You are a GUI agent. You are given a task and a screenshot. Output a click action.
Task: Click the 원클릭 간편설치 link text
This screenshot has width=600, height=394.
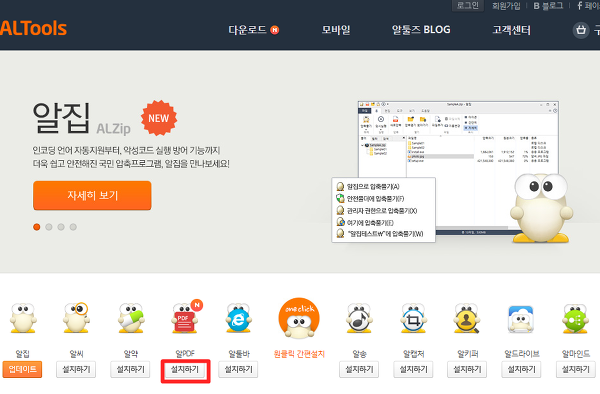click(x=299, y=354)
